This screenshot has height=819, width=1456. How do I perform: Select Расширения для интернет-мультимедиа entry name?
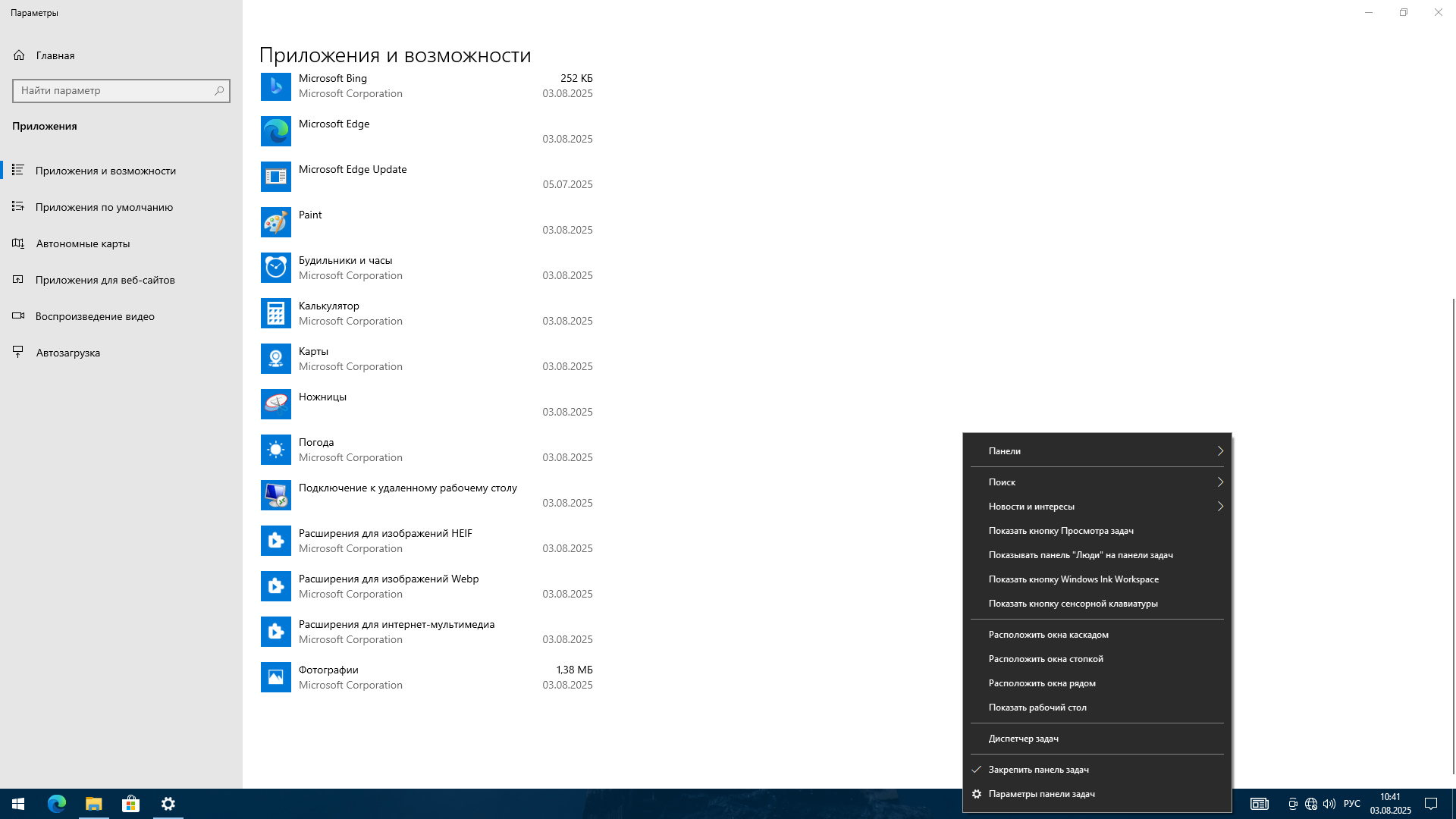[397, 624]
